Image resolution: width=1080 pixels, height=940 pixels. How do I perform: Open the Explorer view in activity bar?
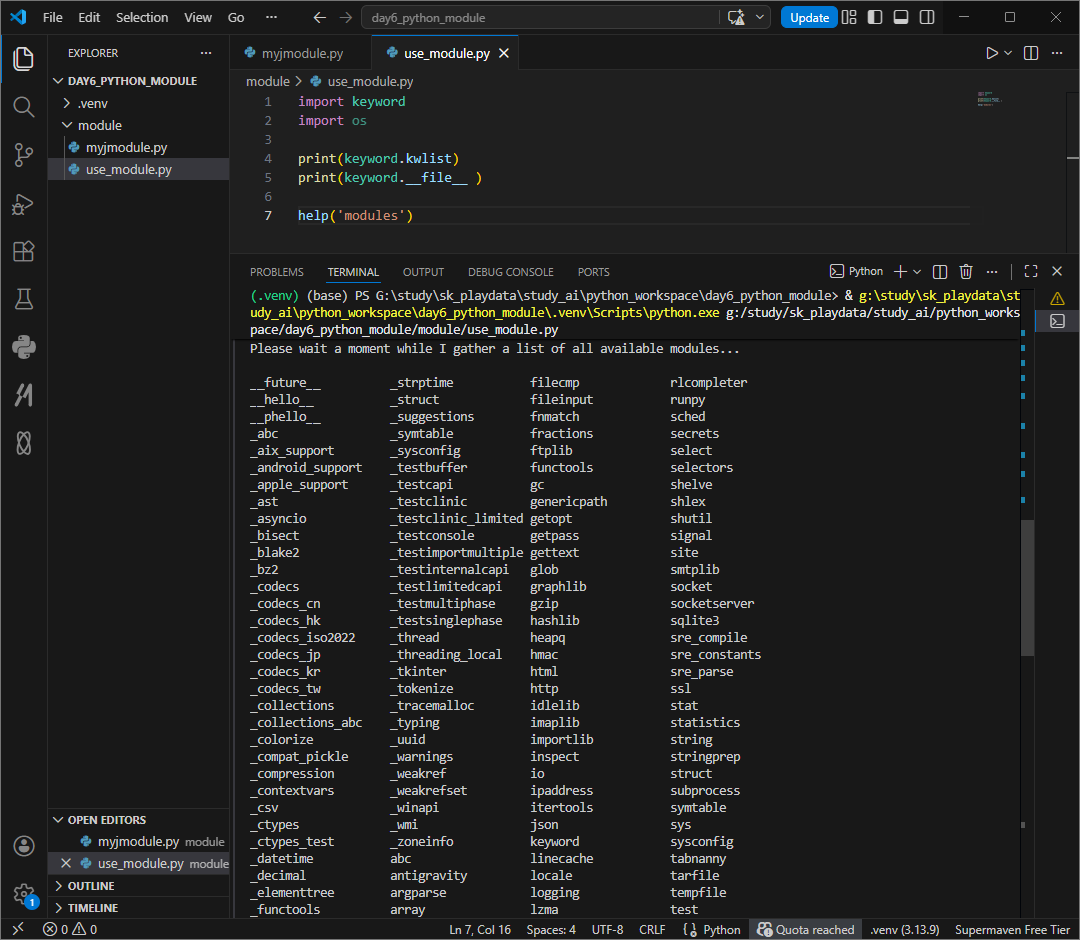pos(23,59)
